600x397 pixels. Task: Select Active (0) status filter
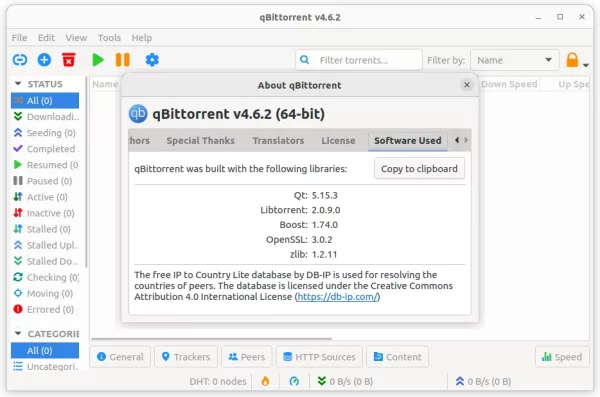pyautogui.click(x=45, y=197)
